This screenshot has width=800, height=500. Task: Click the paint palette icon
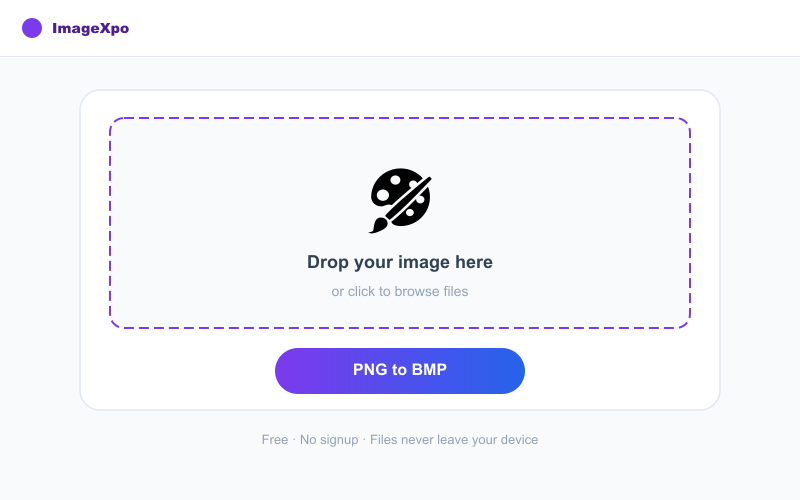click(x=400, y=200)
